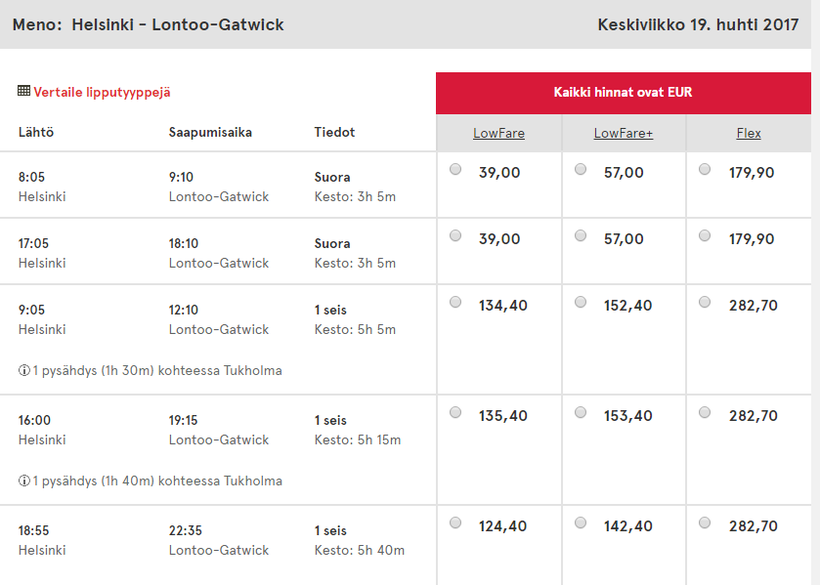Select 134,40 LowFare for 9:05 flight
This screenshot has width=820, height=585.
click(456, 302)
